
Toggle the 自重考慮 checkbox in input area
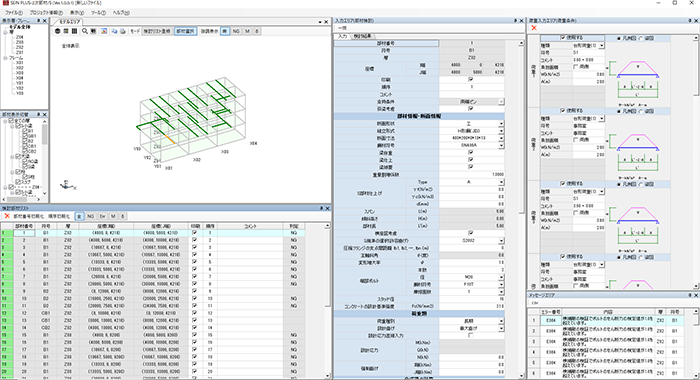(x=470, y=109)
